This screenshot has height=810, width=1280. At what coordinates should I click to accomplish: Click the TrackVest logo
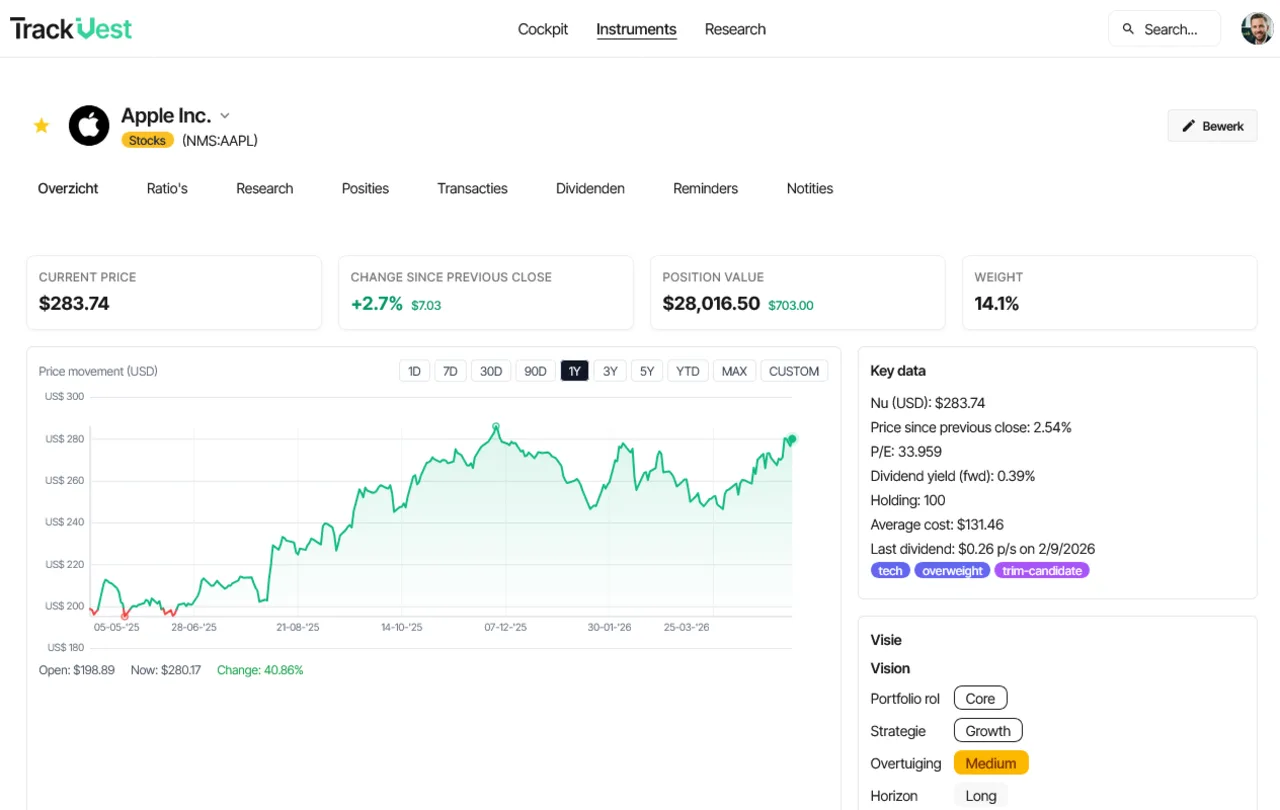click(x=71, y=28)
